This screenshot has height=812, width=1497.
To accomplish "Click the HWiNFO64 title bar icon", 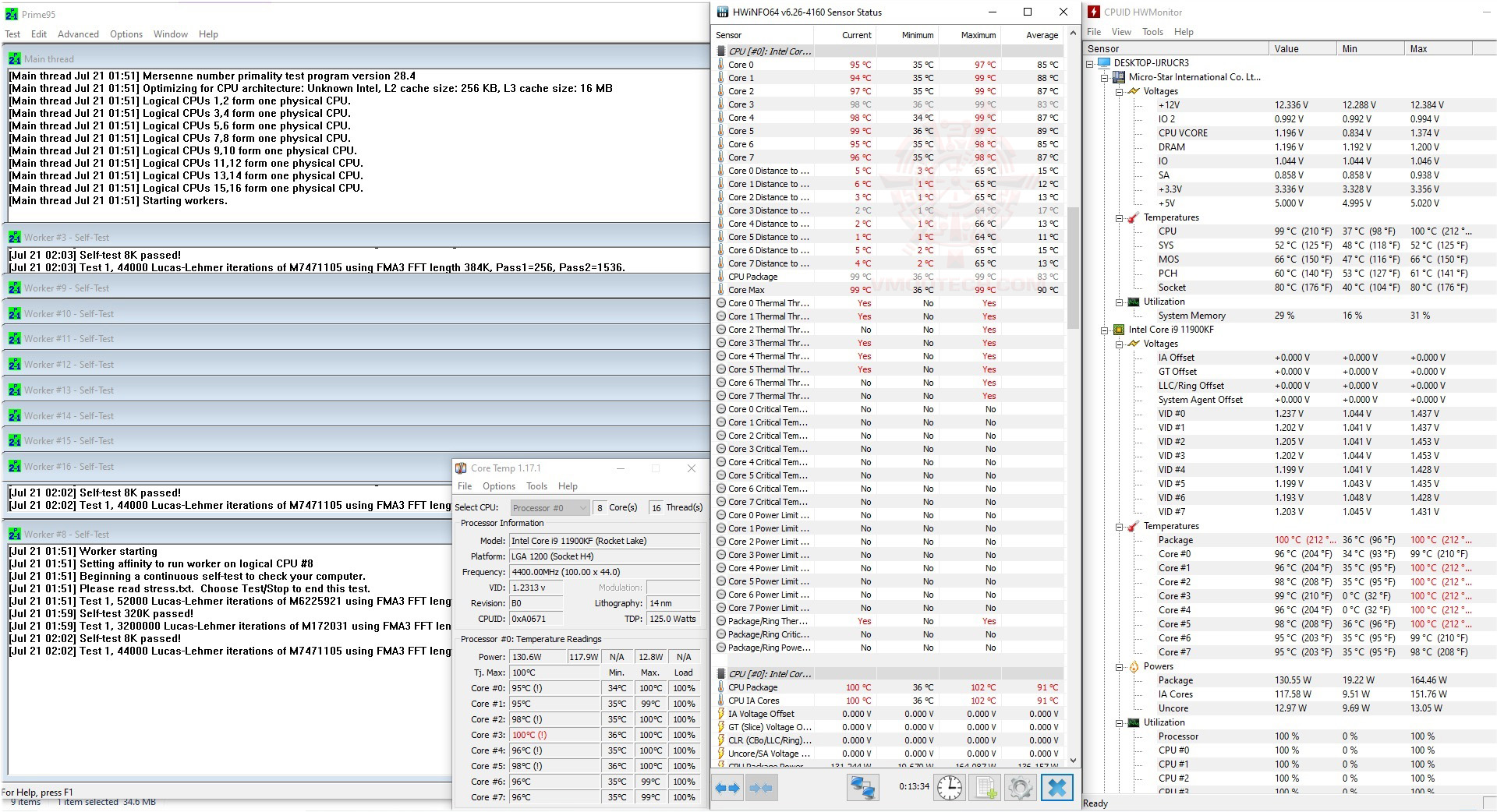I will pos(722,12).
